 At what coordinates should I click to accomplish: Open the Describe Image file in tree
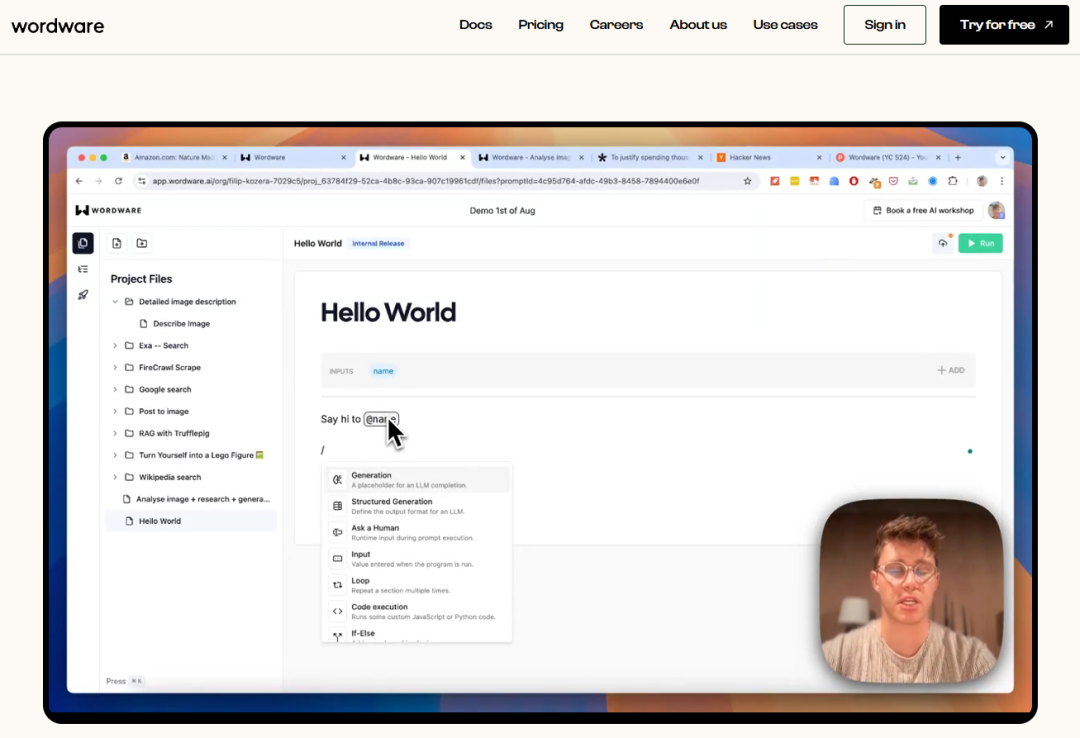[x=181, y=324]
